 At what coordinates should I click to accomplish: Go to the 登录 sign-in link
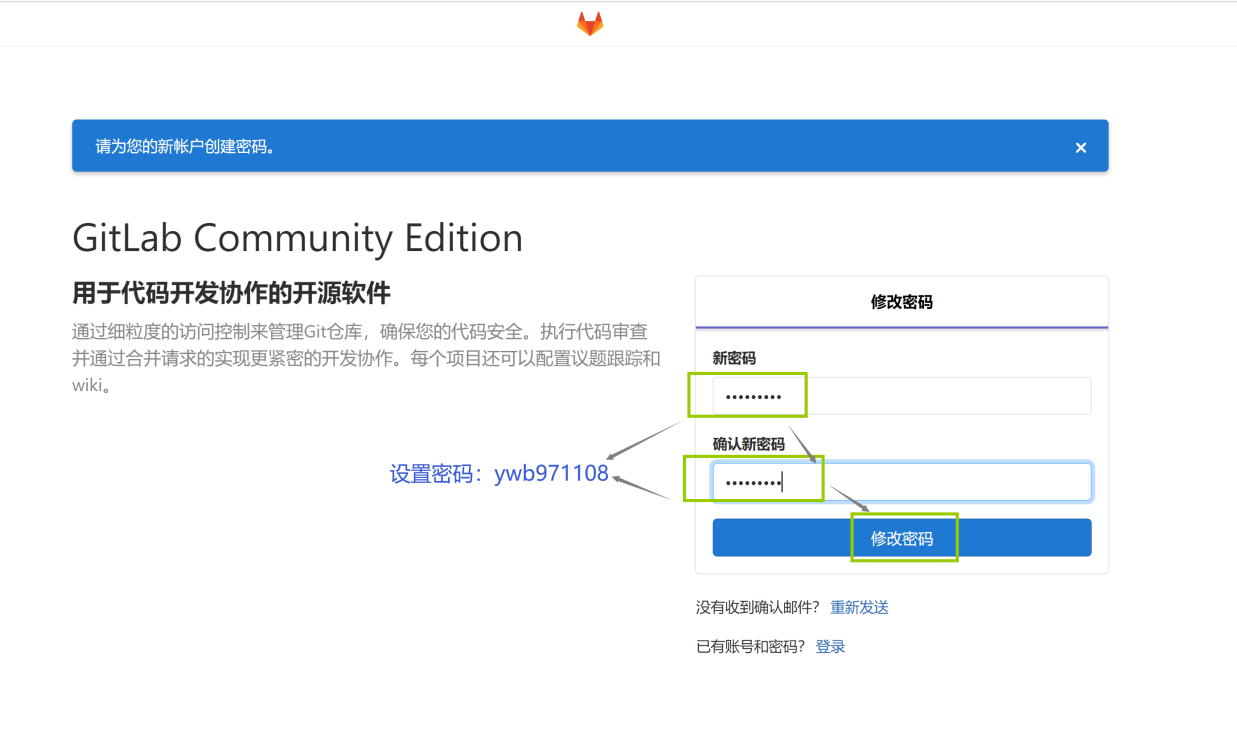point(830,647)
